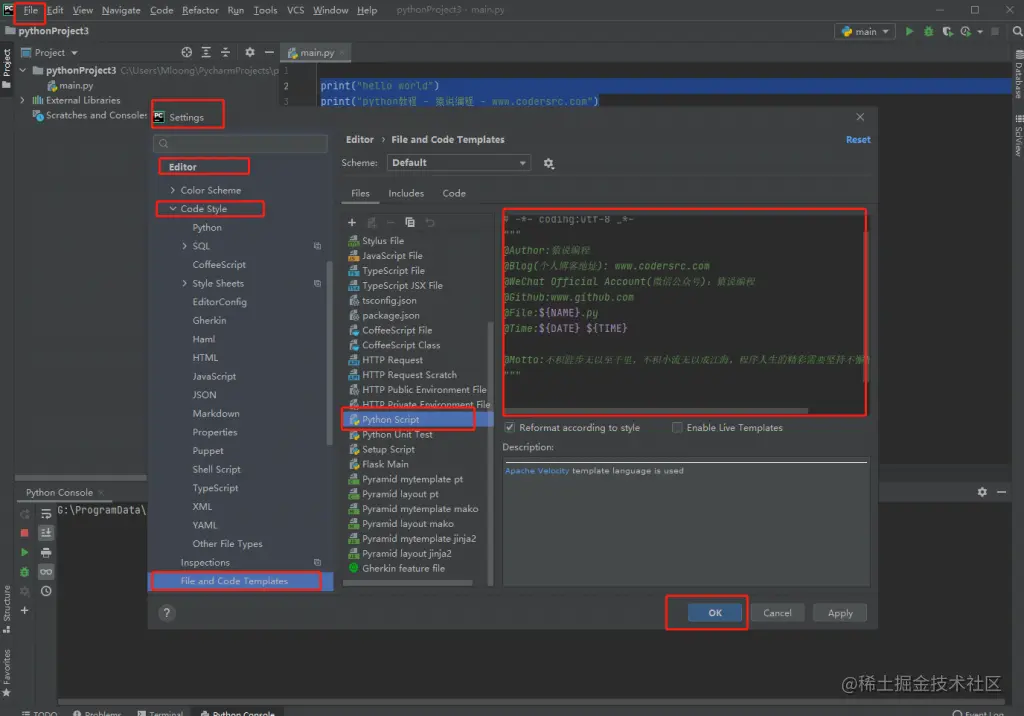Click the OK button
This screenshot has width=1024, height=716.
(x=715, y=613)
